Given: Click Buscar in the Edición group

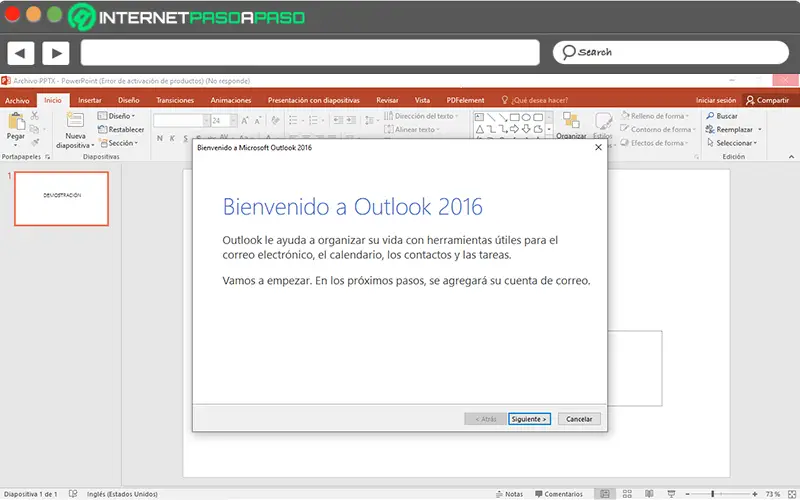Looking at the screenshot, I should (x=722, y=116).
